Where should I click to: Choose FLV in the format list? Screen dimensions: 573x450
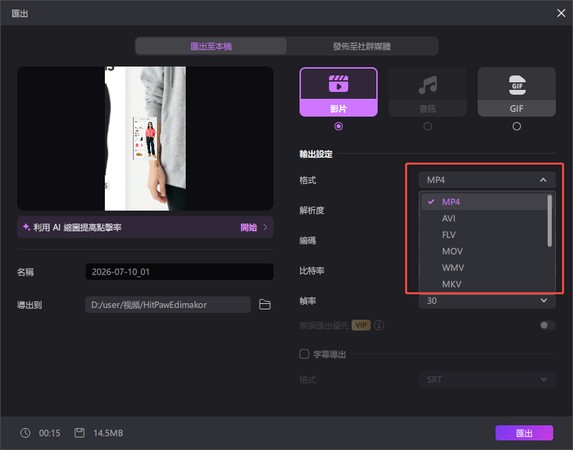pyautogui.click(x=484, y=235)
